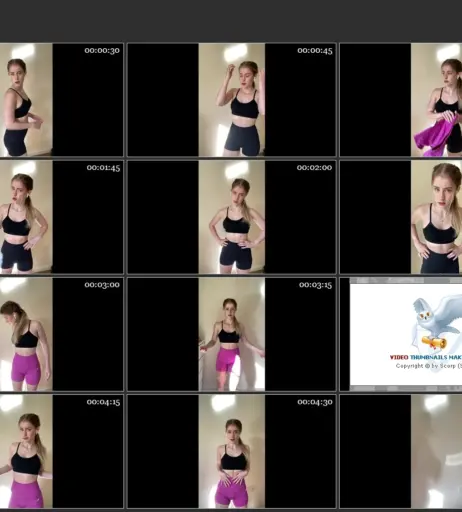Screen dimensions: 462x512
Task: Select frame showing woman holding purple garment
Action: pos(436,100)
